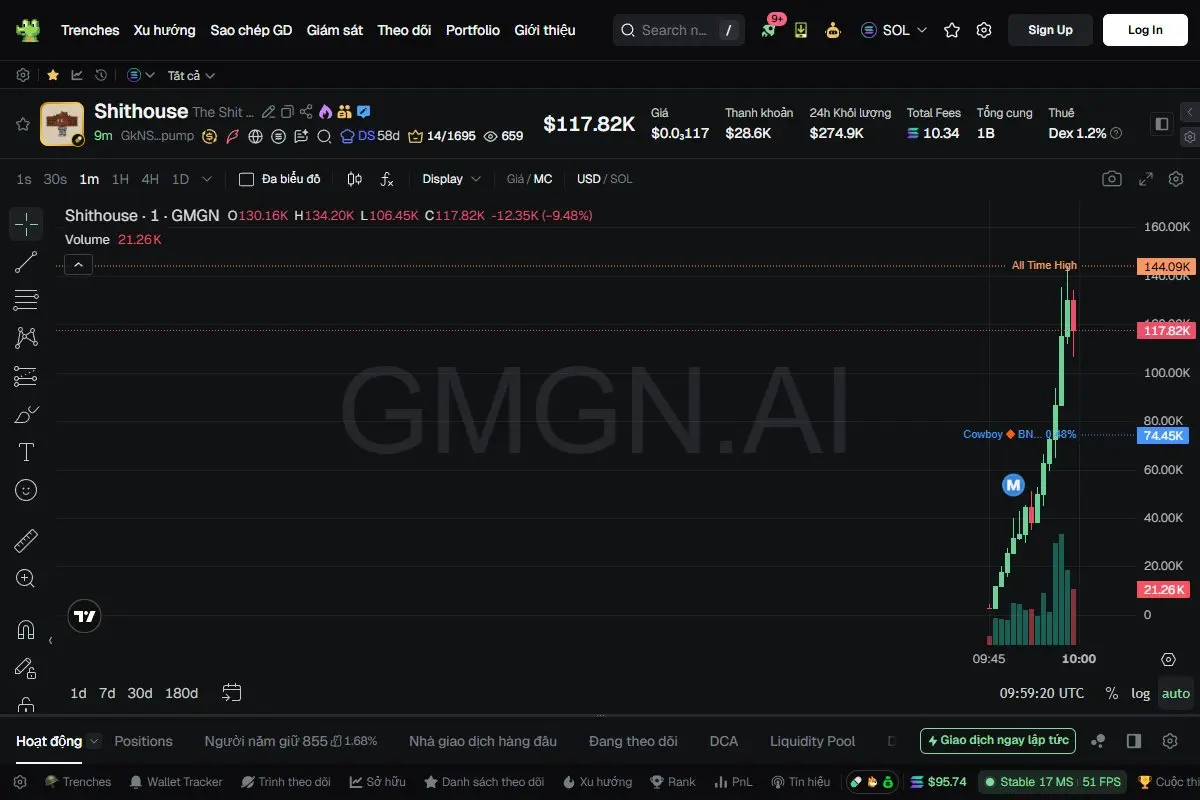Toggle the bottom panel layout icon
1200x800 pixels.
pyautogui.click(x=1134, y=741)
